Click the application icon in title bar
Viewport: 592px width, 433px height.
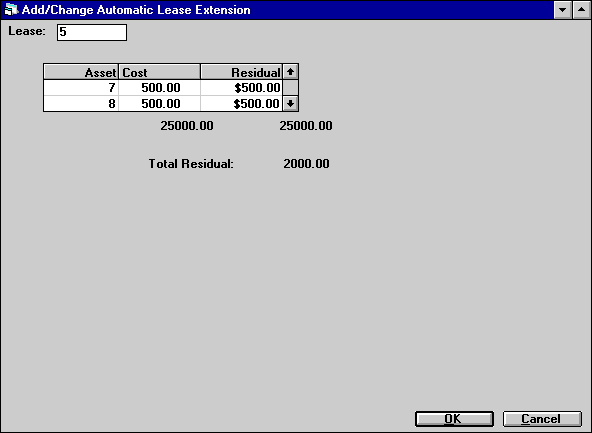click(11, 9)
